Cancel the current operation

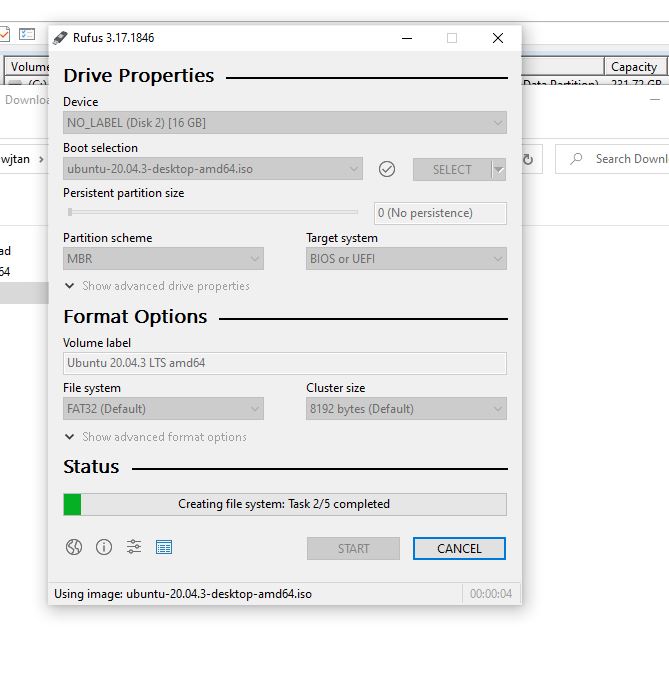pyautogui.click(x=459, y=548)
